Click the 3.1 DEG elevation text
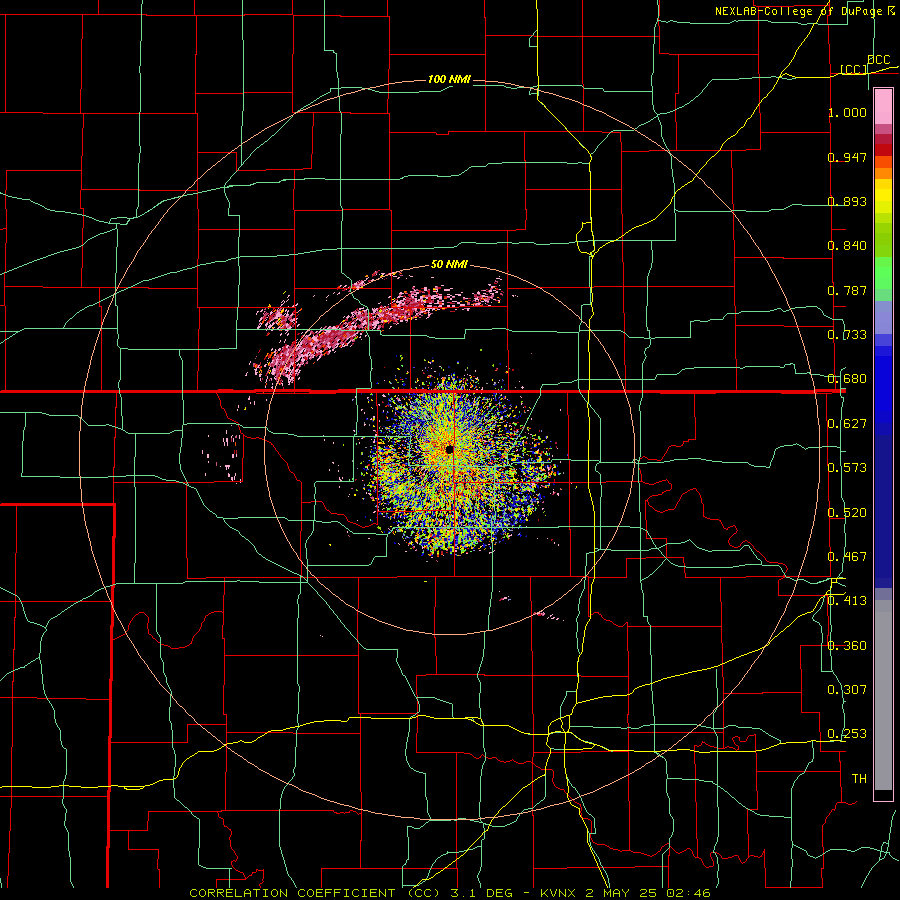The height and width of the screenshot is (900, 900). [x=478, y=893]
